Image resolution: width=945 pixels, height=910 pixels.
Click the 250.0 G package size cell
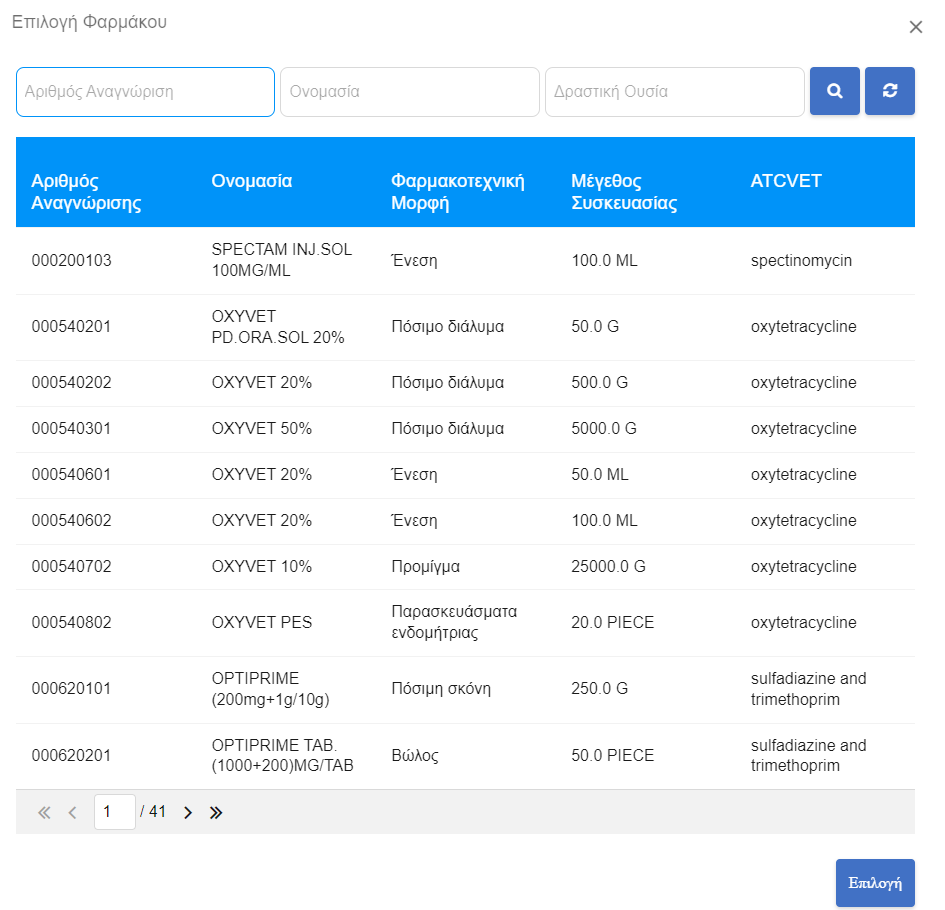click(599, 688)
